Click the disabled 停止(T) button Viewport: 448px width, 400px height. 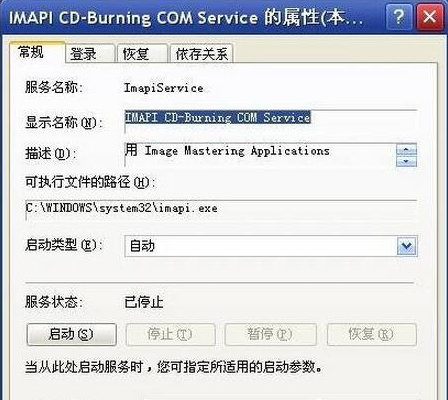170,334
